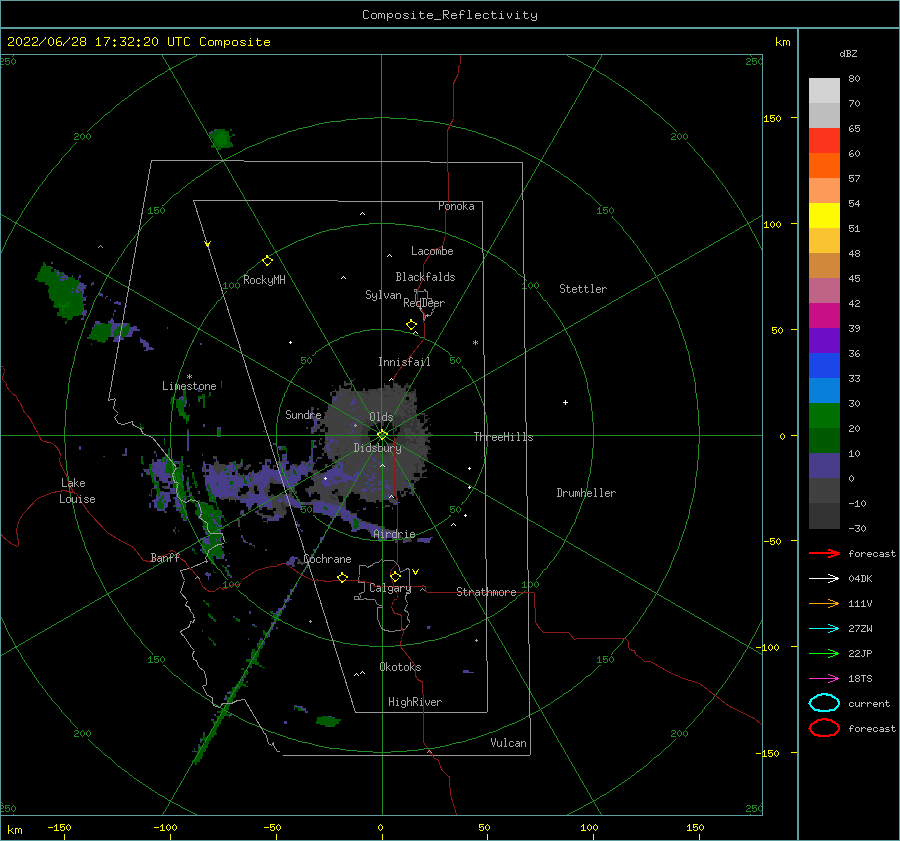Click the 04DK legend label
This screenshot has height=841, width=900.
(x=860, y=579)
